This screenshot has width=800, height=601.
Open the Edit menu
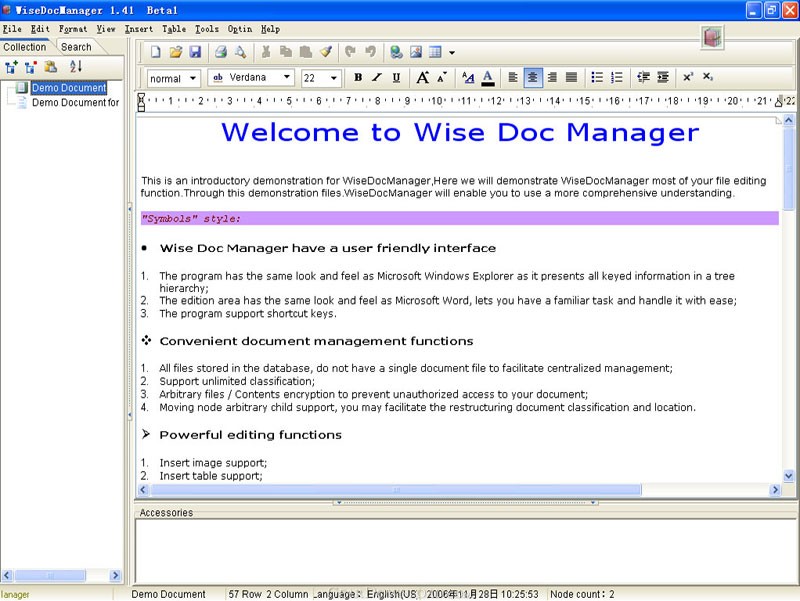(40, 29)
